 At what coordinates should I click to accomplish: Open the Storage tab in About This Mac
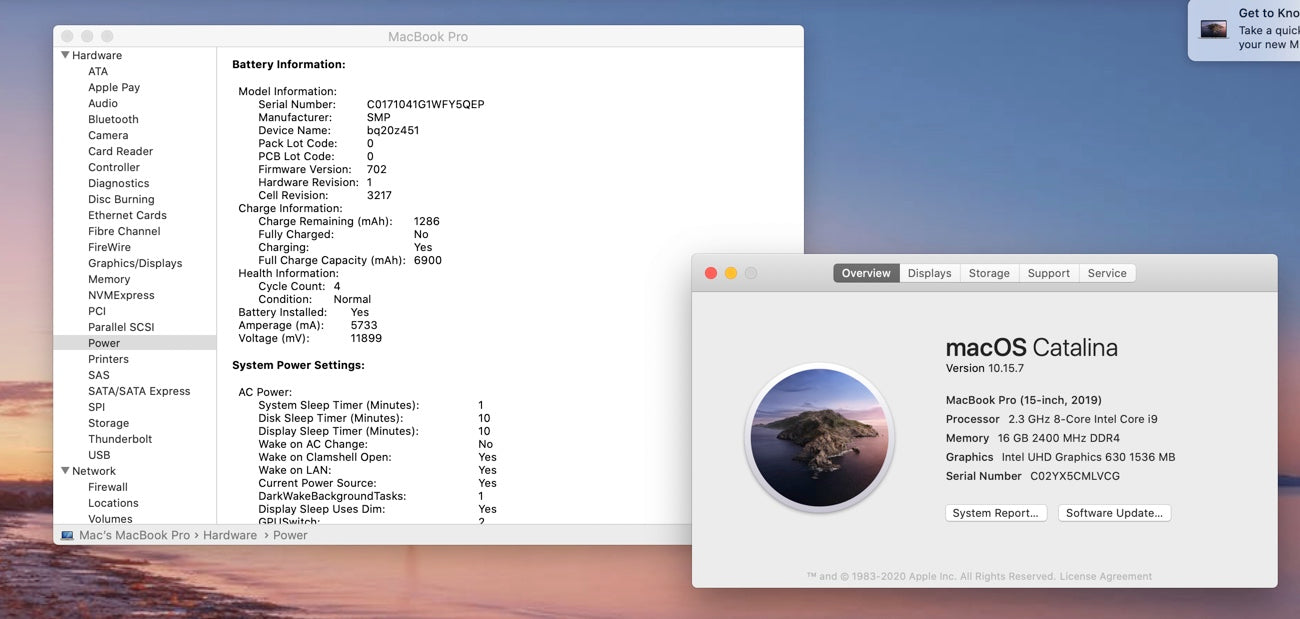coord(989,273)
